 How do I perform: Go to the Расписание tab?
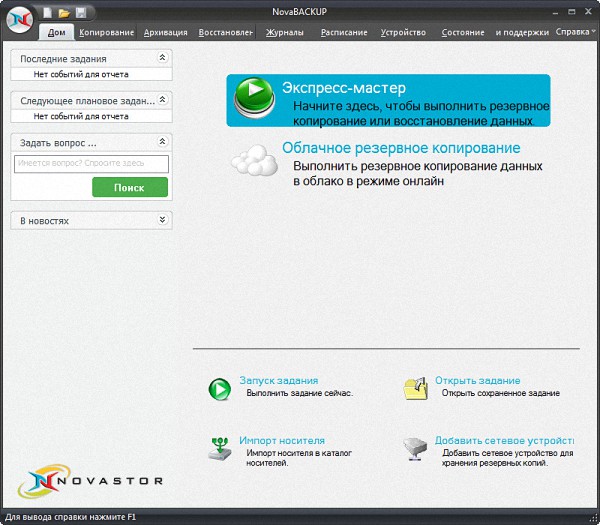(x=344, y=33)
